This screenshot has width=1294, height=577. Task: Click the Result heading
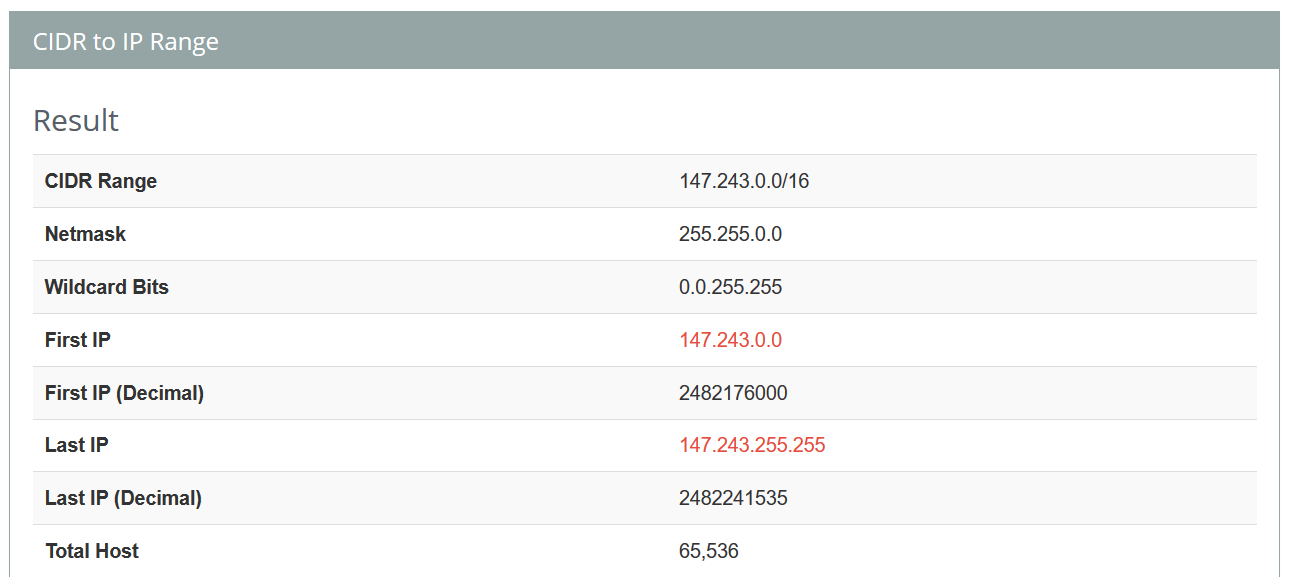coord(76,120)
